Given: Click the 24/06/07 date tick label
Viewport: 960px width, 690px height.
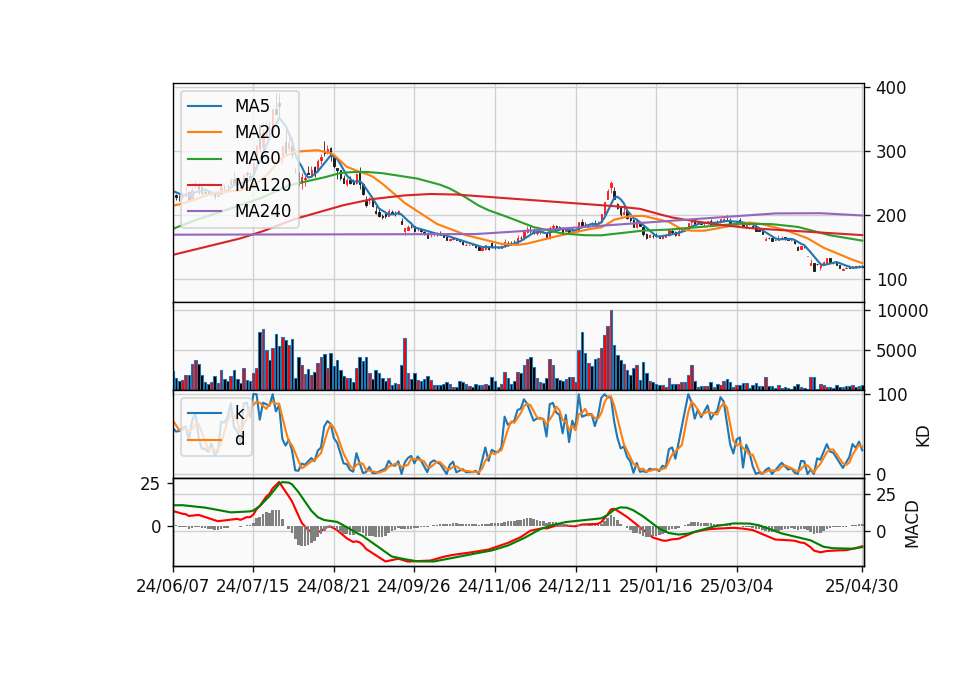Looking at the screenshot, I should 173,586.
